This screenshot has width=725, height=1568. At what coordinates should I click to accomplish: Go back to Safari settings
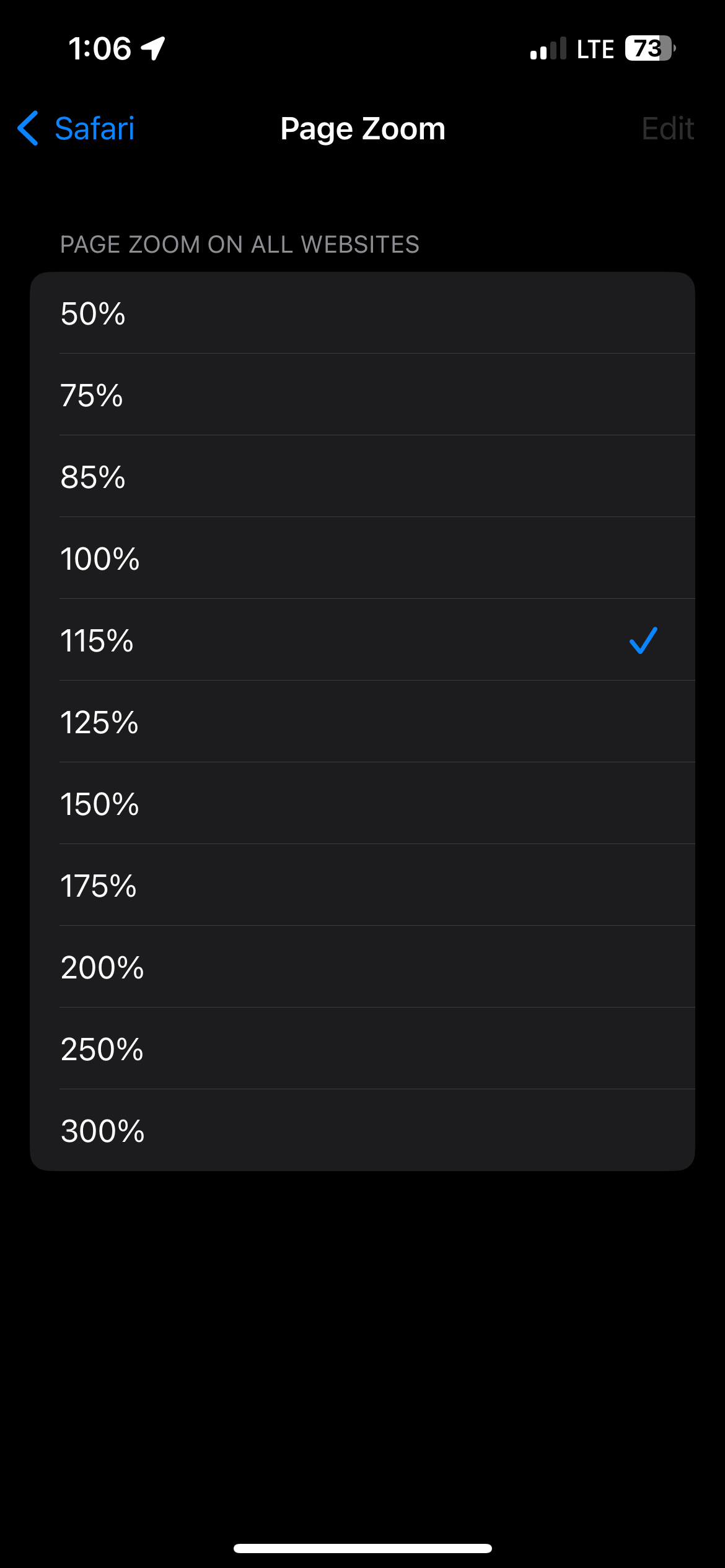coord(76,128)
